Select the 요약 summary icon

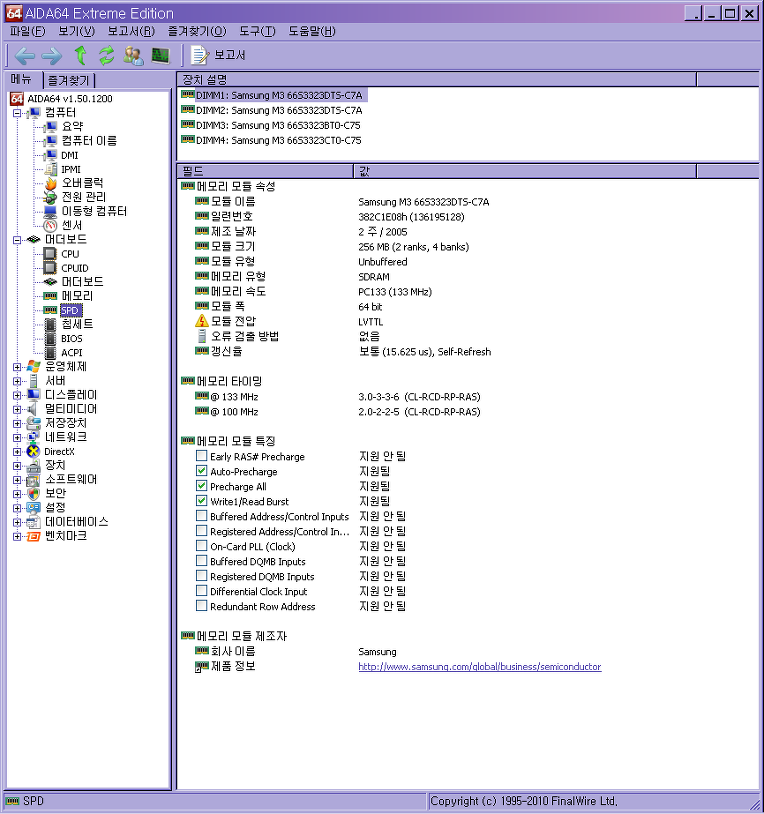coord(50,127)
